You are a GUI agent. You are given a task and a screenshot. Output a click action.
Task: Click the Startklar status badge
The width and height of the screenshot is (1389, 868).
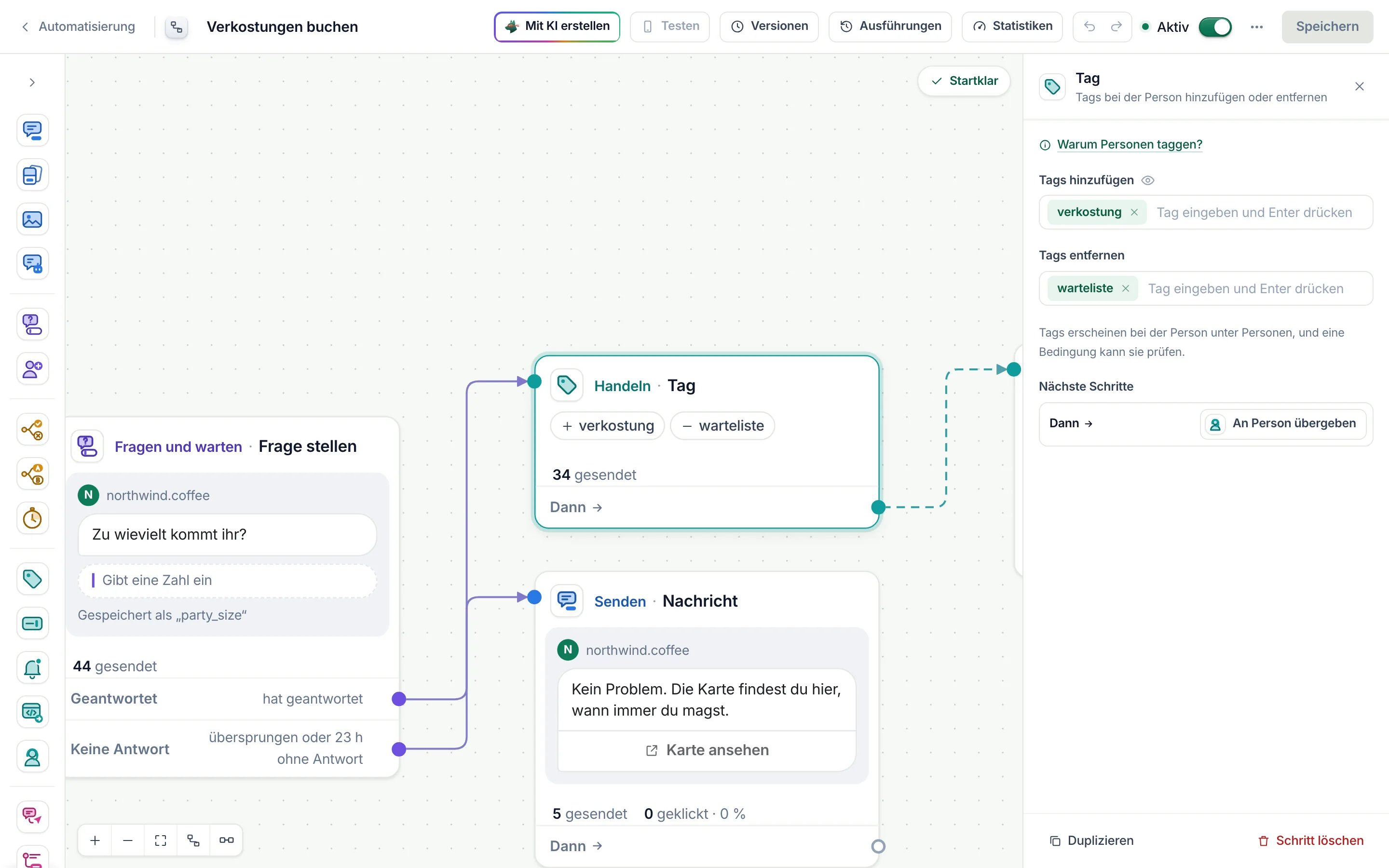(964, 81)
